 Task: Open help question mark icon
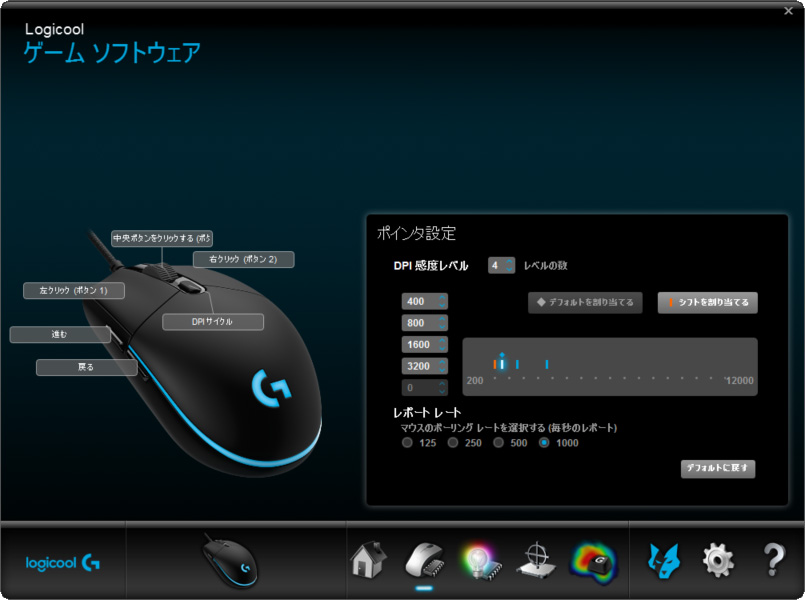click(773, 561)
